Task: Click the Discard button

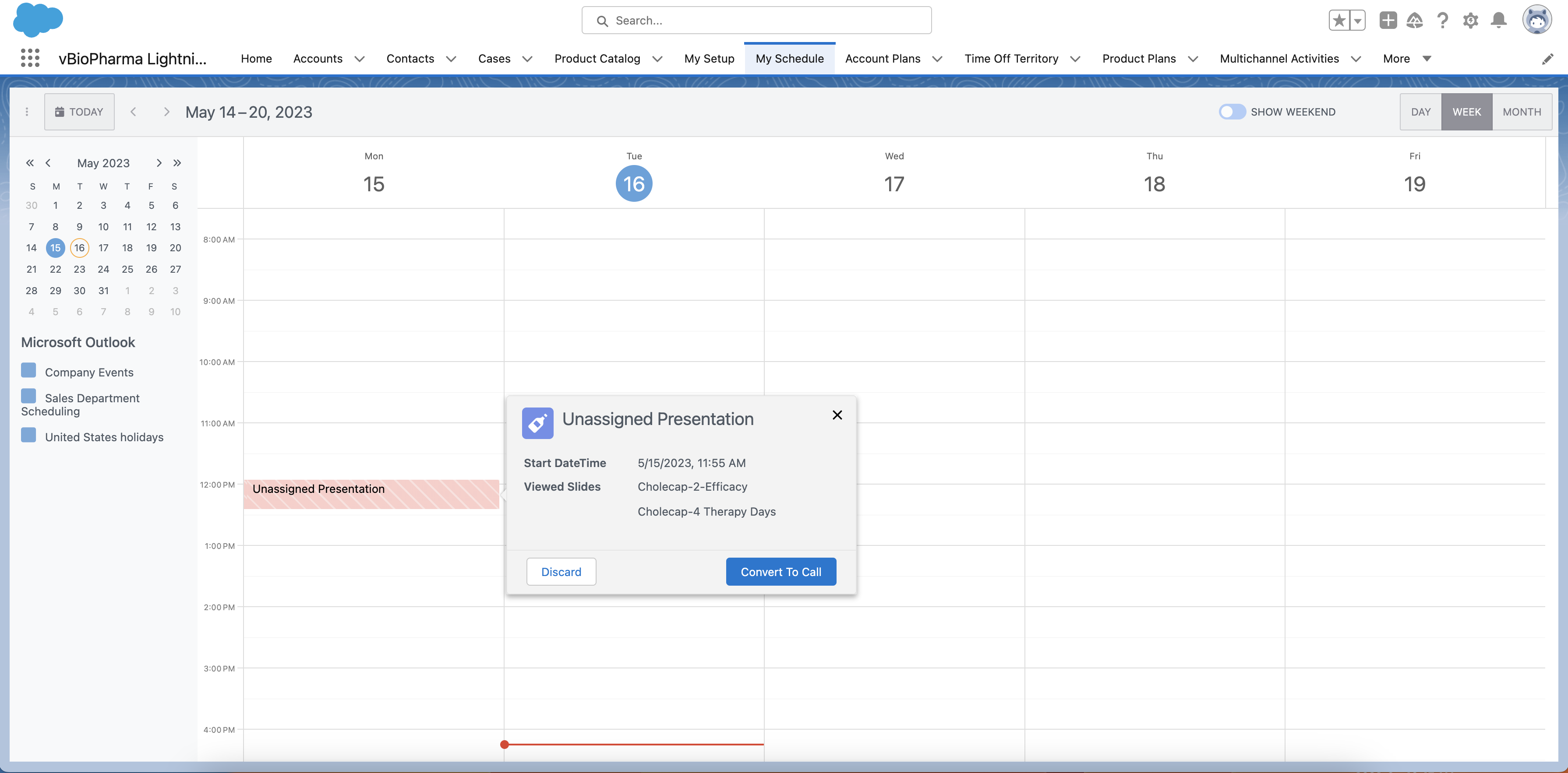Action: pyautogui.click(x=561, y=572)
